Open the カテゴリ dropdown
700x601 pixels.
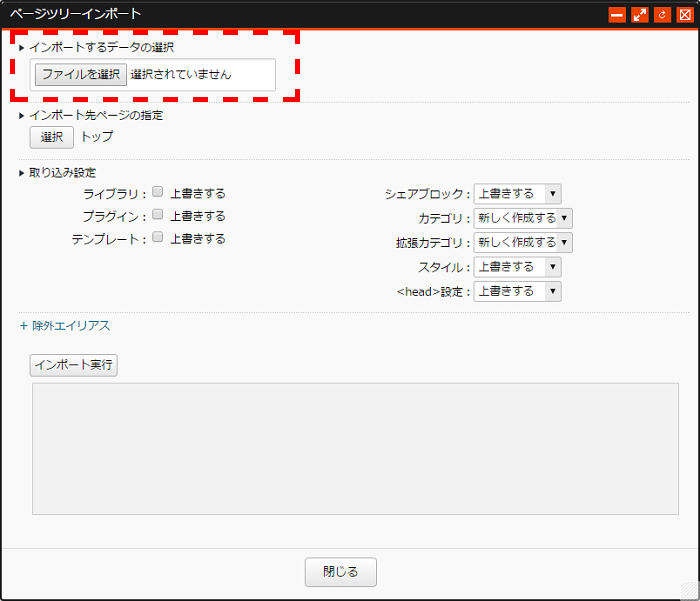(x=523, y=218)
